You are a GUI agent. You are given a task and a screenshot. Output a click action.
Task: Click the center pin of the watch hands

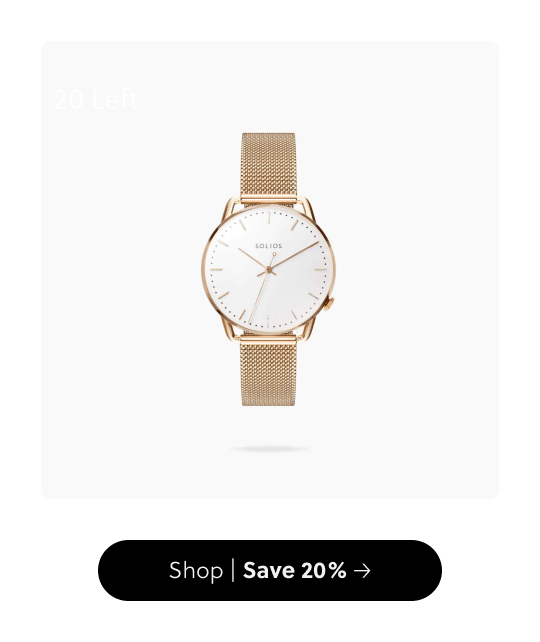pyautogui.click(x=269, y=269)
